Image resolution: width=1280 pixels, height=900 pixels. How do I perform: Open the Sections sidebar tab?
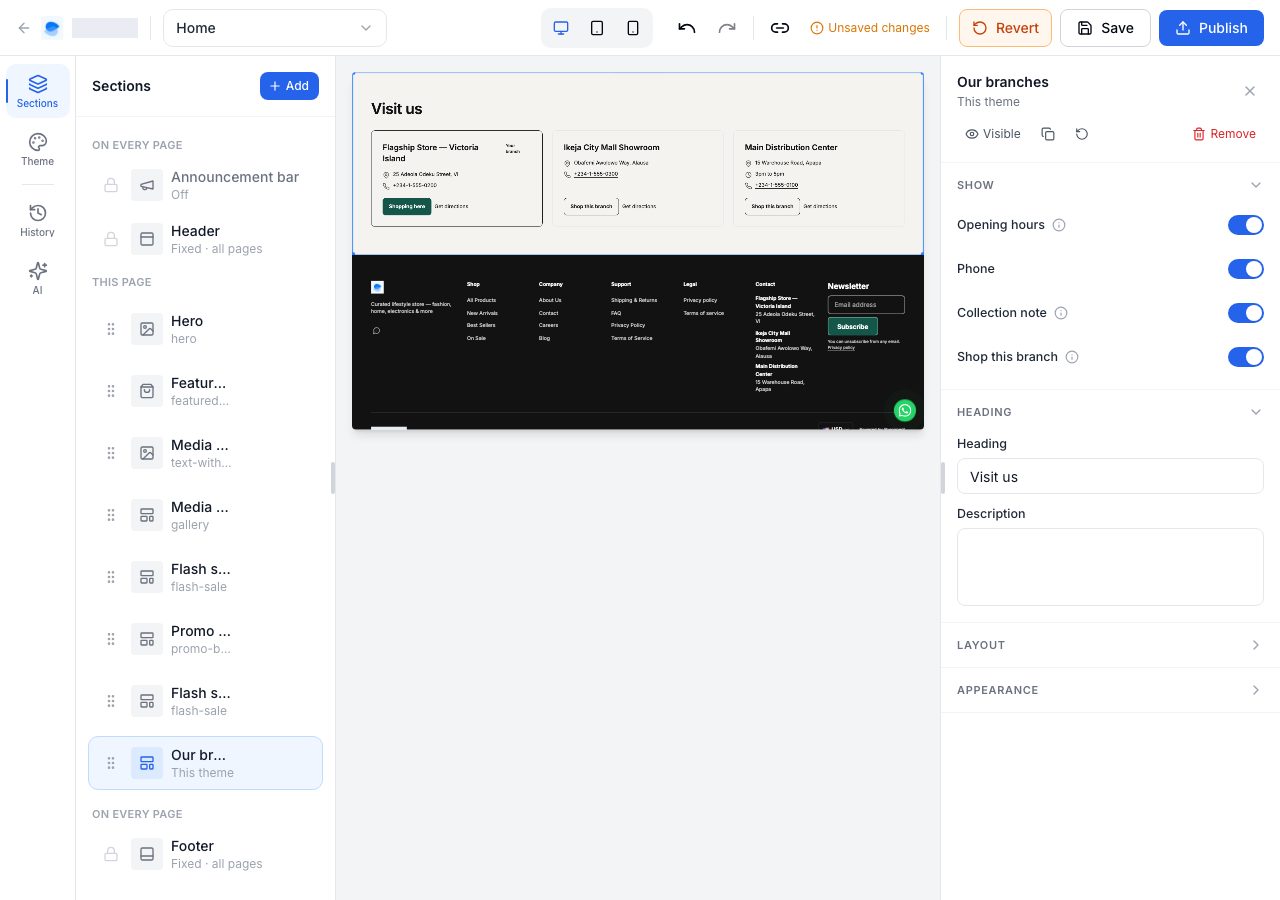pyautogui.click(x=38, y=91)
